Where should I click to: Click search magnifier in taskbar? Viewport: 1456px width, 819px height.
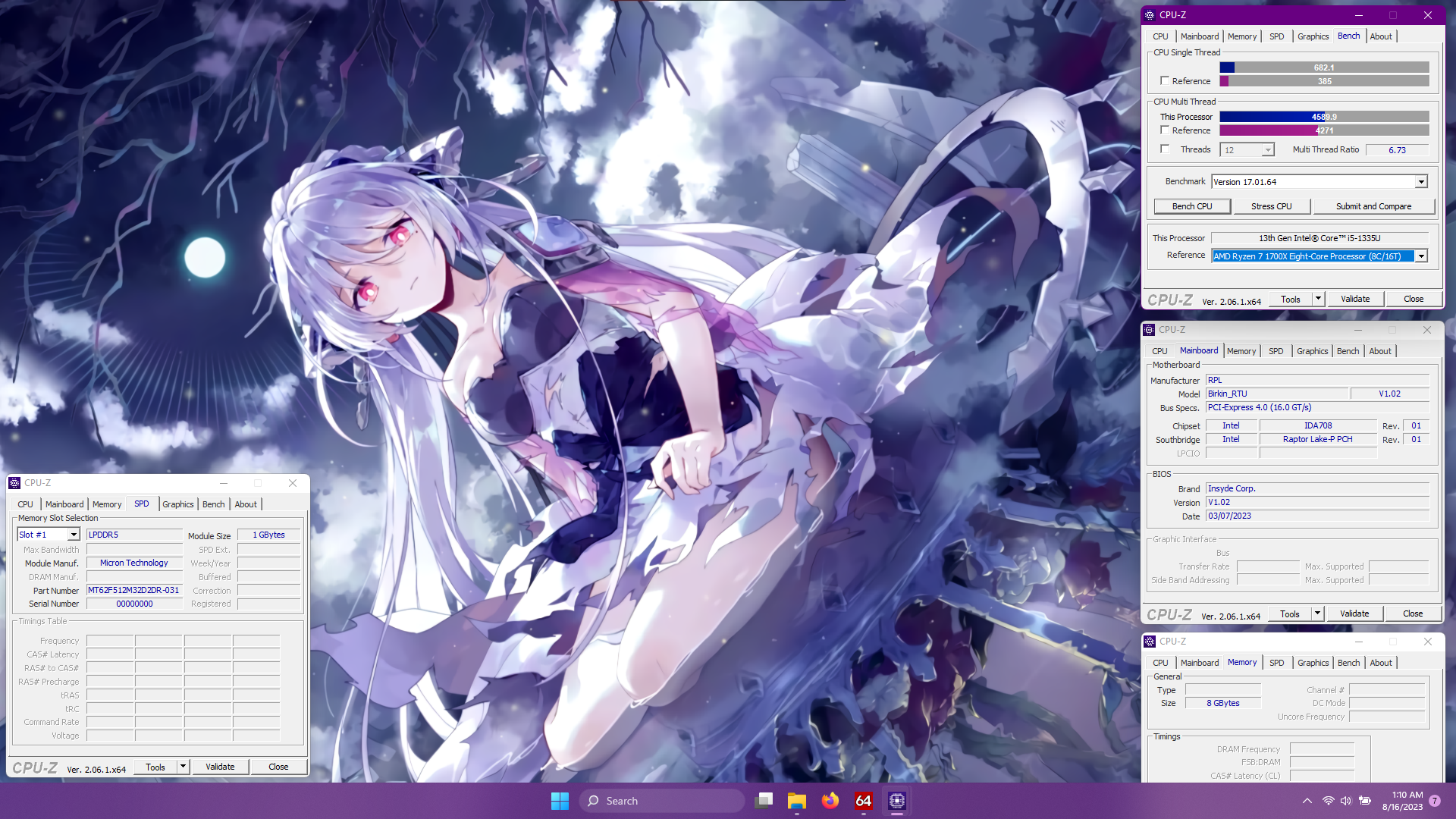594,801
